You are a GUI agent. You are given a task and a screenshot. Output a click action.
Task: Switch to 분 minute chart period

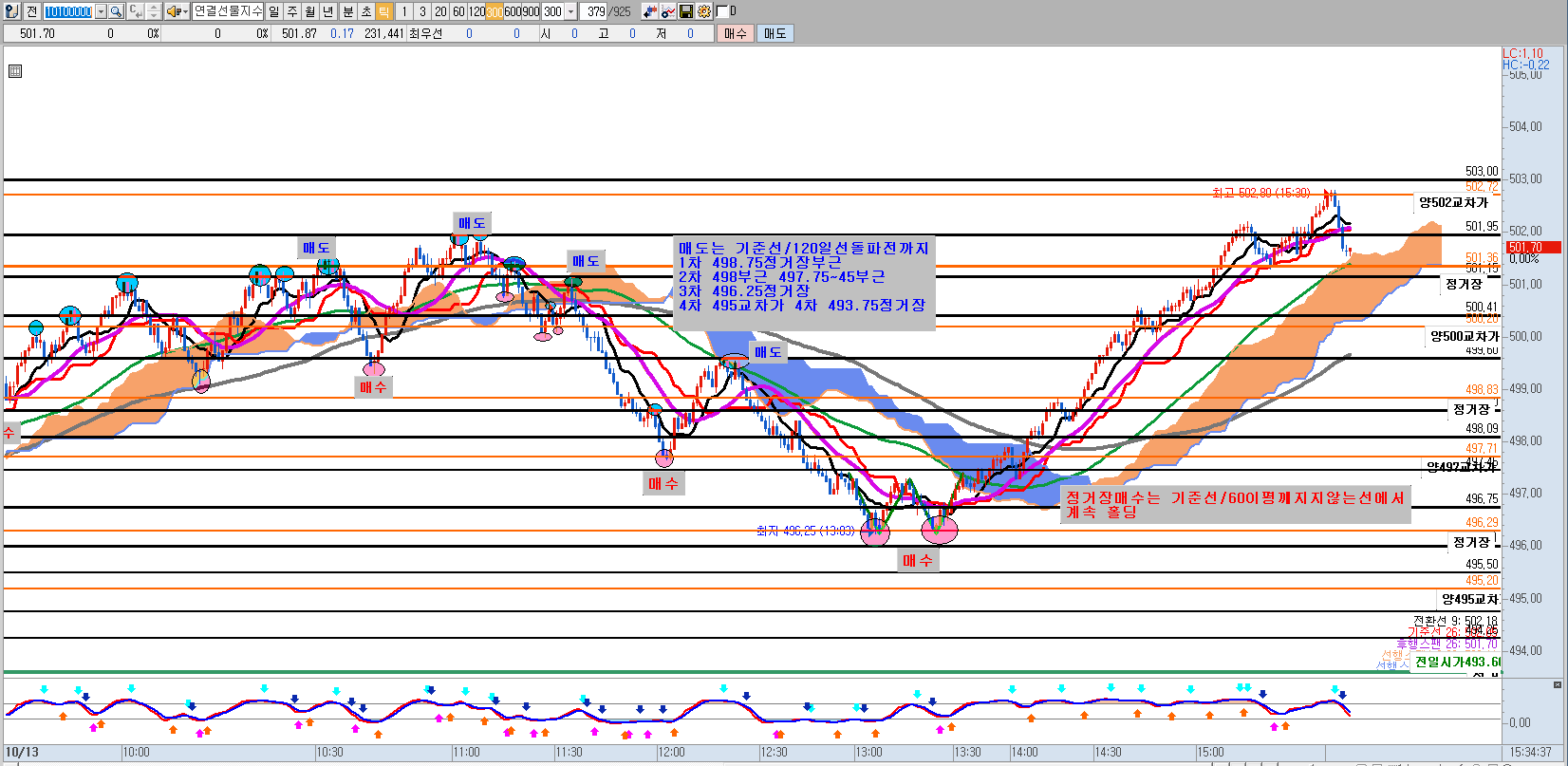[x=347, y=11]
